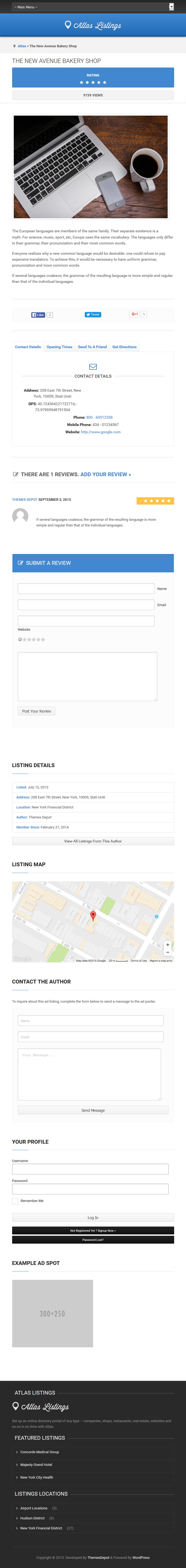186x1568 pixels.
Task: Toggle the Remember Me checkbox
Action: click(x=15, y=1201)
